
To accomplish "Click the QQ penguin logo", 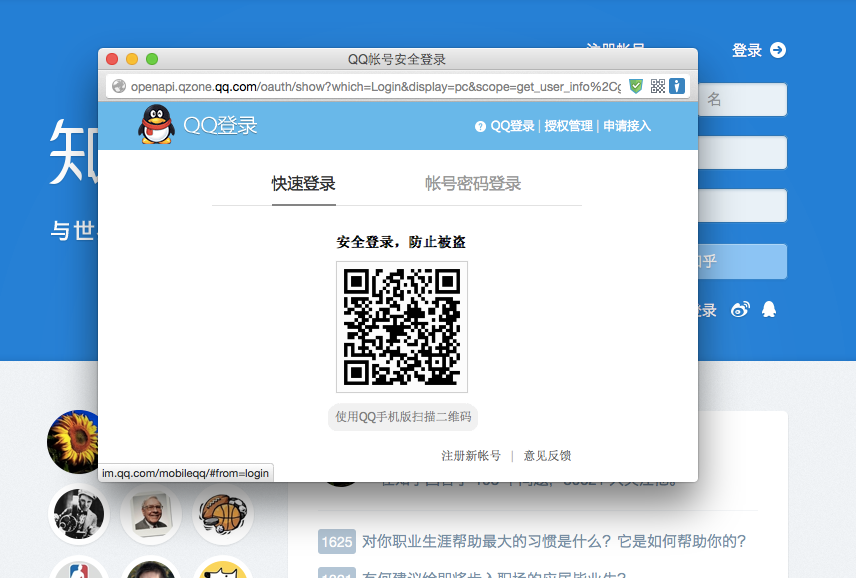I will click(x=155, y=125).
